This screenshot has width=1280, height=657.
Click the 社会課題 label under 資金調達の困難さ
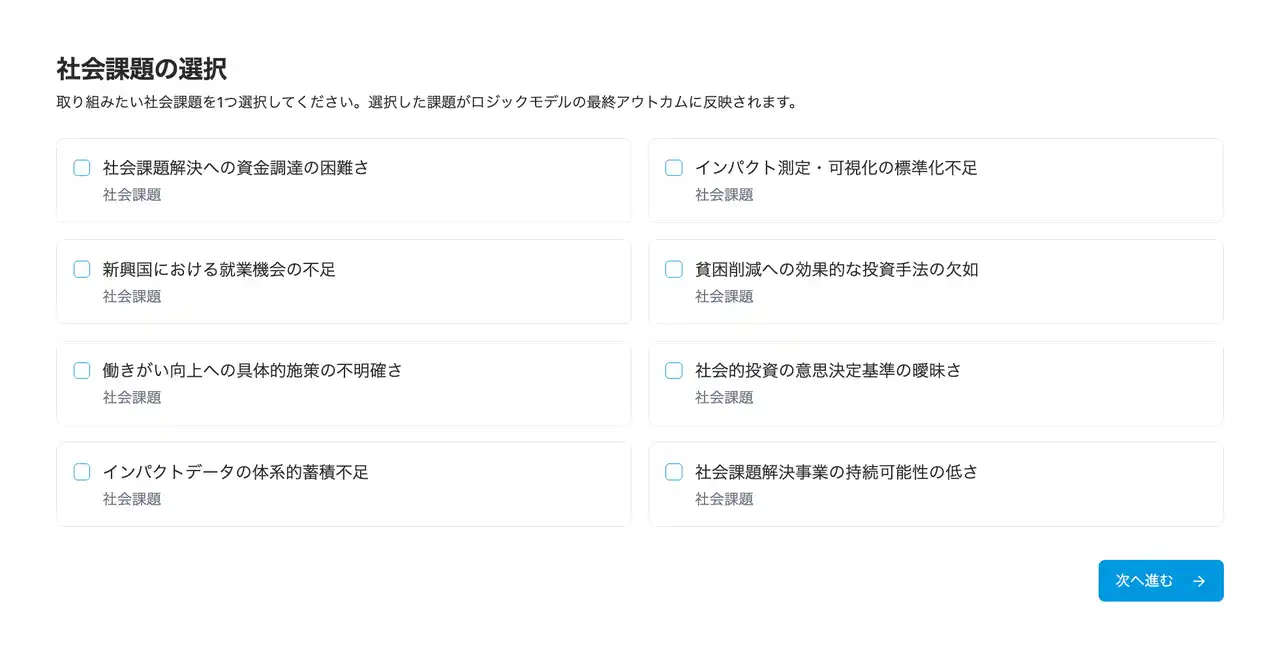click(x=131, y=195)
